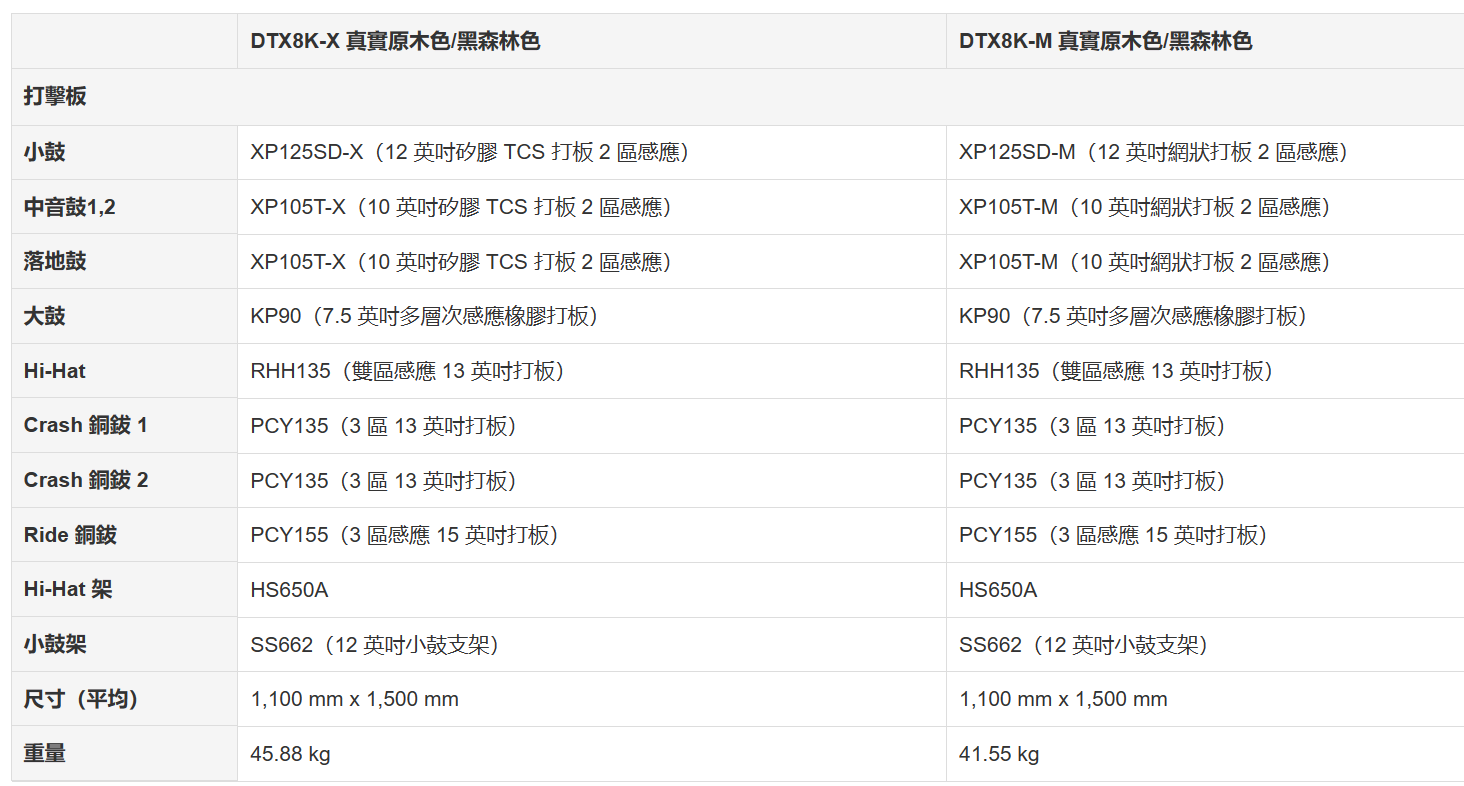
Task: Select PCY155 cell under DTX8K-X column
Action: click(404, 535)
